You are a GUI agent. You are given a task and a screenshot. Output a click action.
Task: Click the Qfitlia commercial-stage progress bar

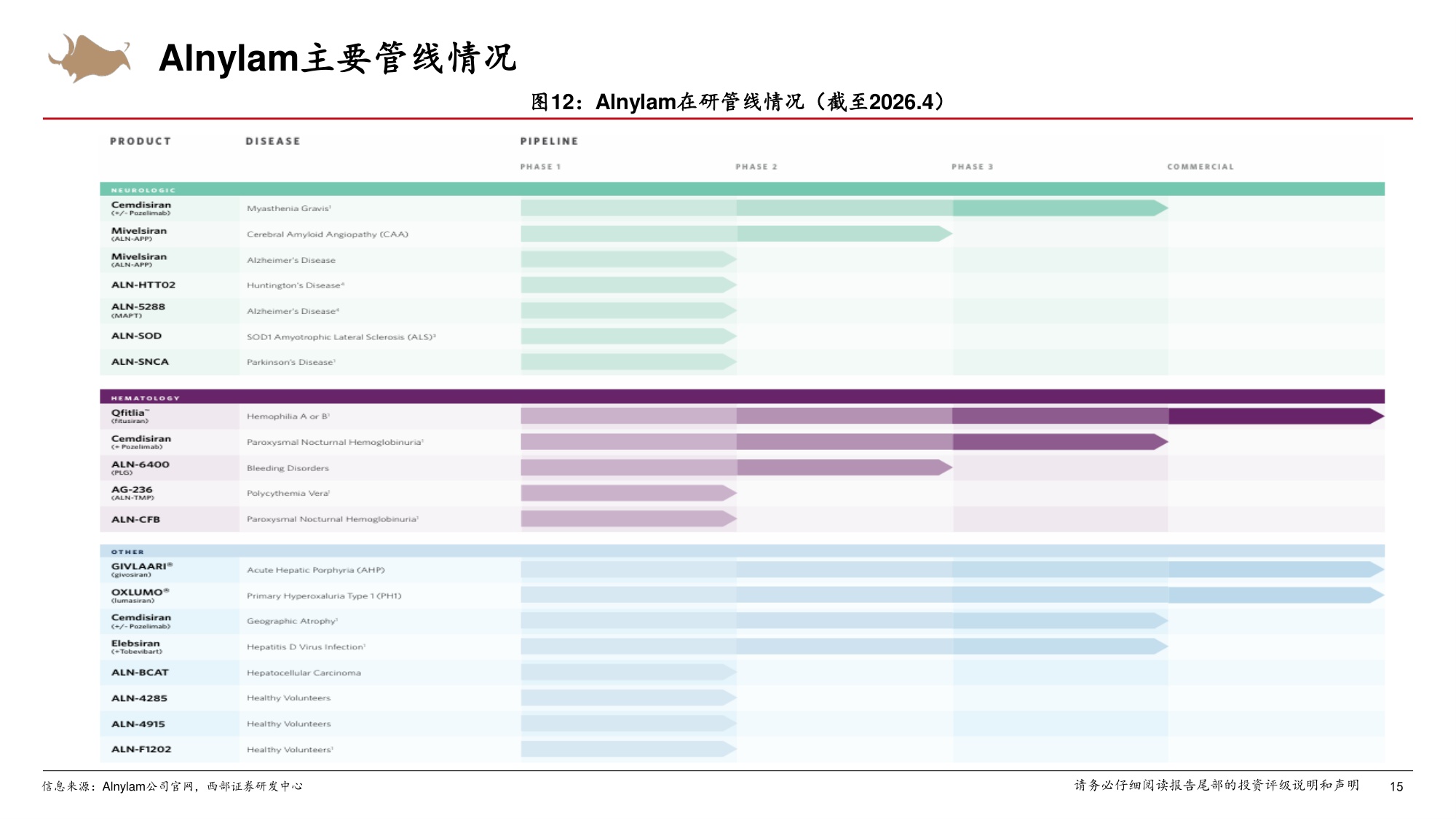tap(1276, 416)
